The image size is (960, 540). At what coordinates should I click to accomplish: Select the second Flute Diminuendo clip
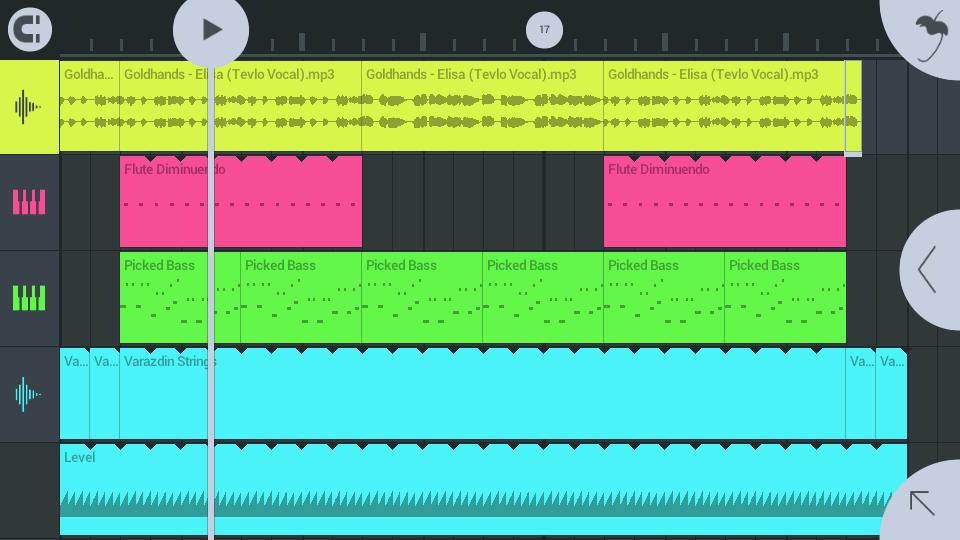click(724, 210)
